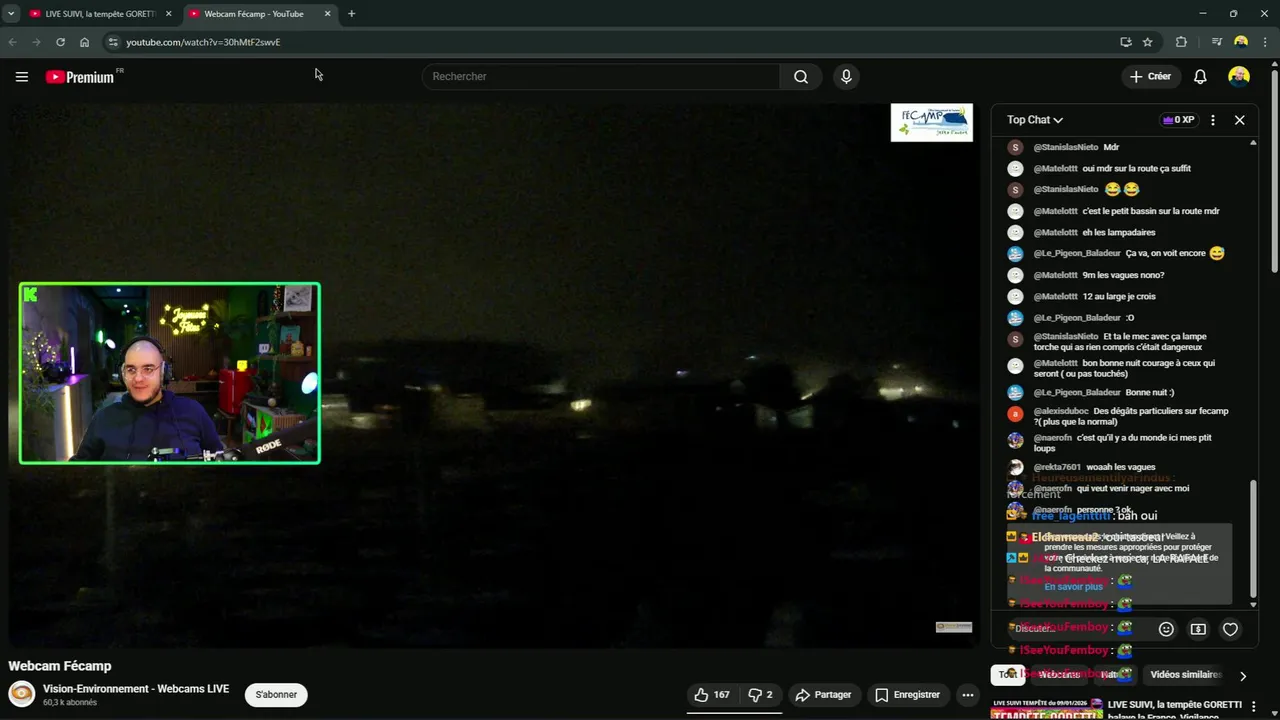Click the Enregistrer save button

(x=908, y=695)
